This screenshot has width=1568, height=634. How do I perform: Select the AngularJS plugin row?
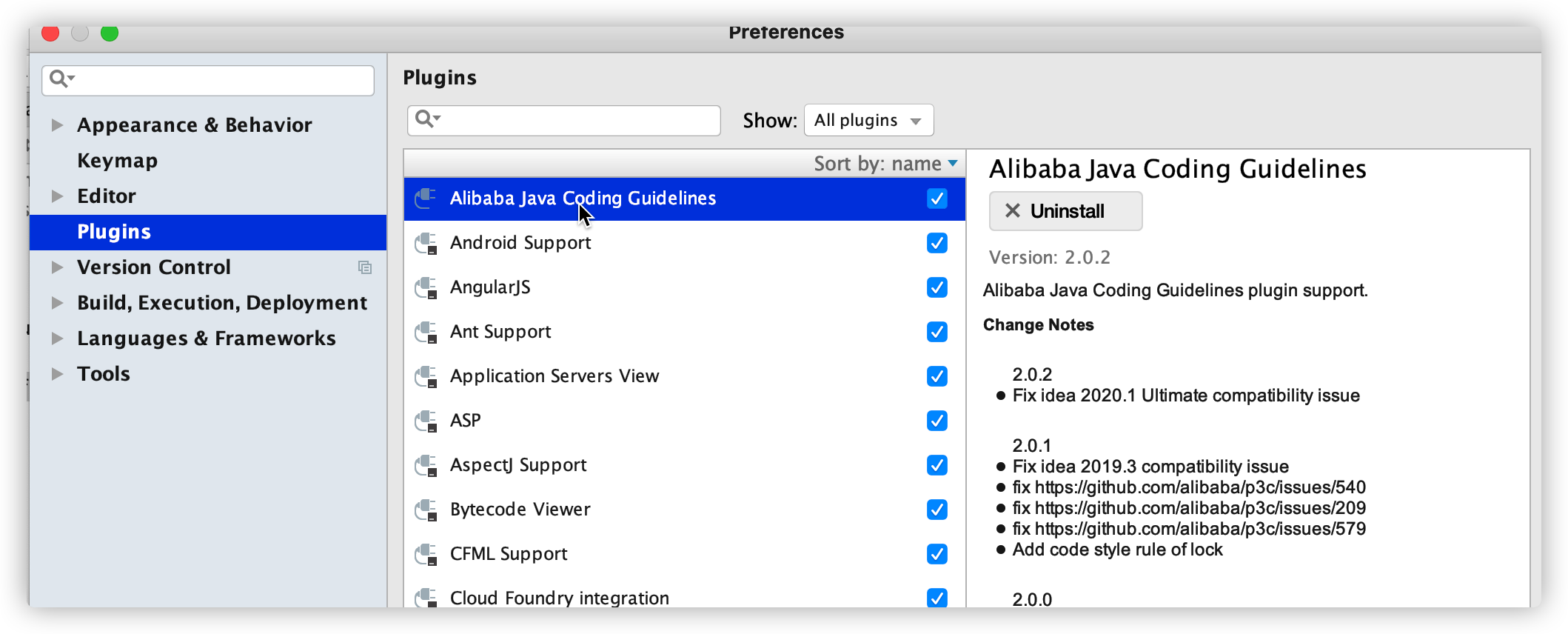[x=684, y=287]
